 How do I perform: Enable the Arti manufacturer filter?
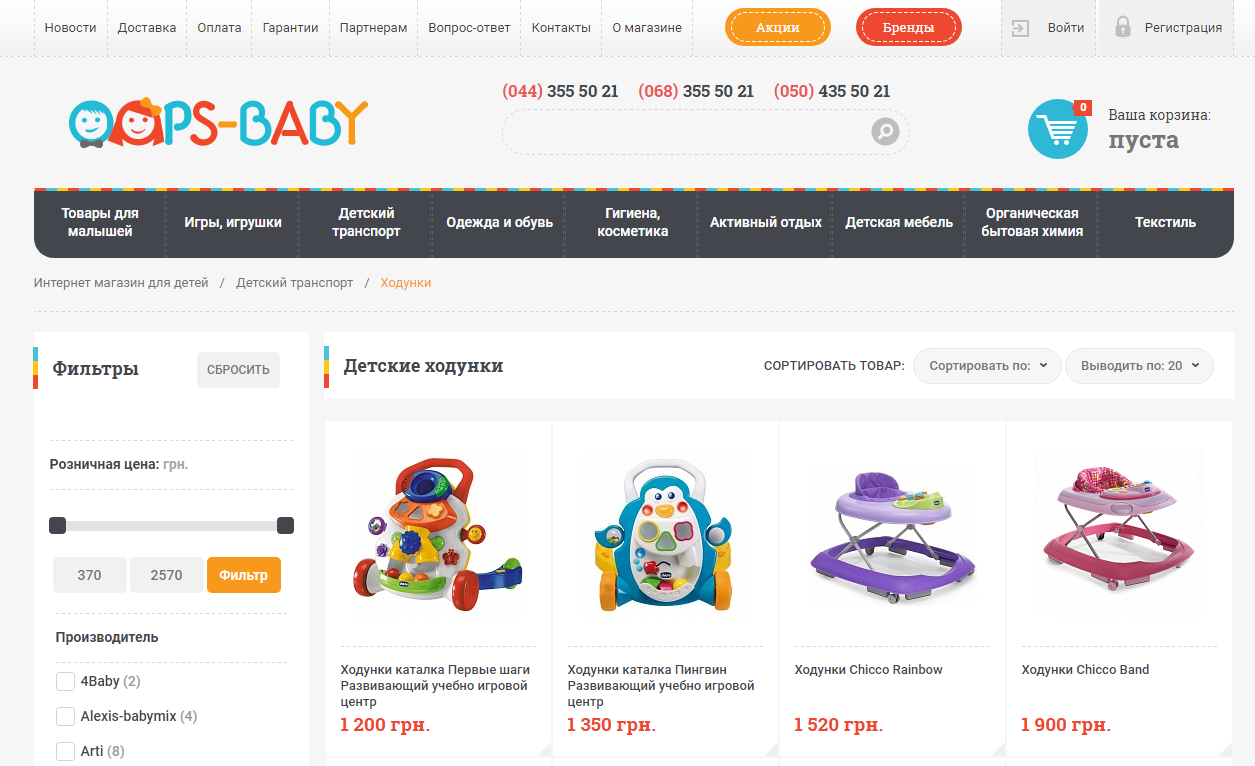[65, 751]
